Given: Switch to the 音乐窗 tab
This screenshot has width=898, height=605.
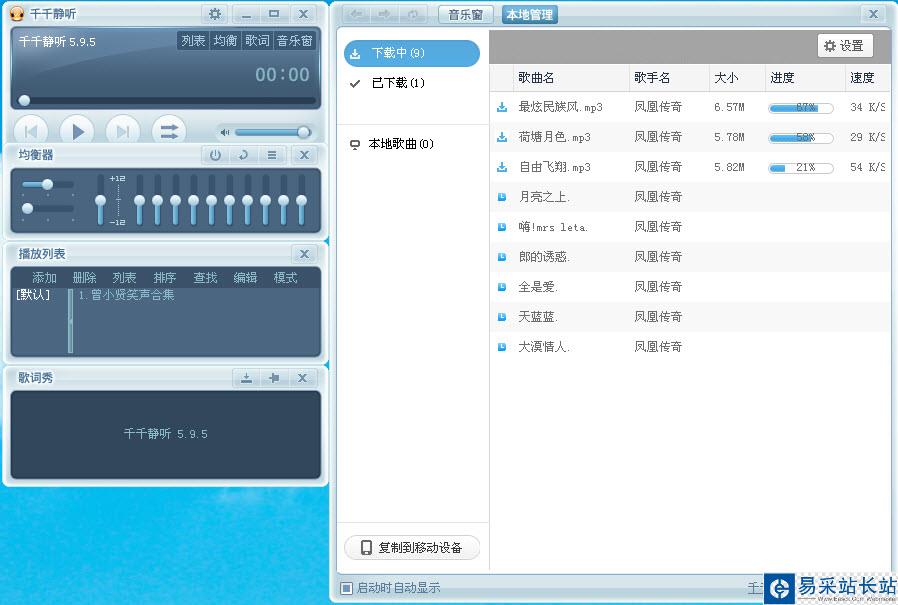Looking at the screenshot, I should point(465,15).
